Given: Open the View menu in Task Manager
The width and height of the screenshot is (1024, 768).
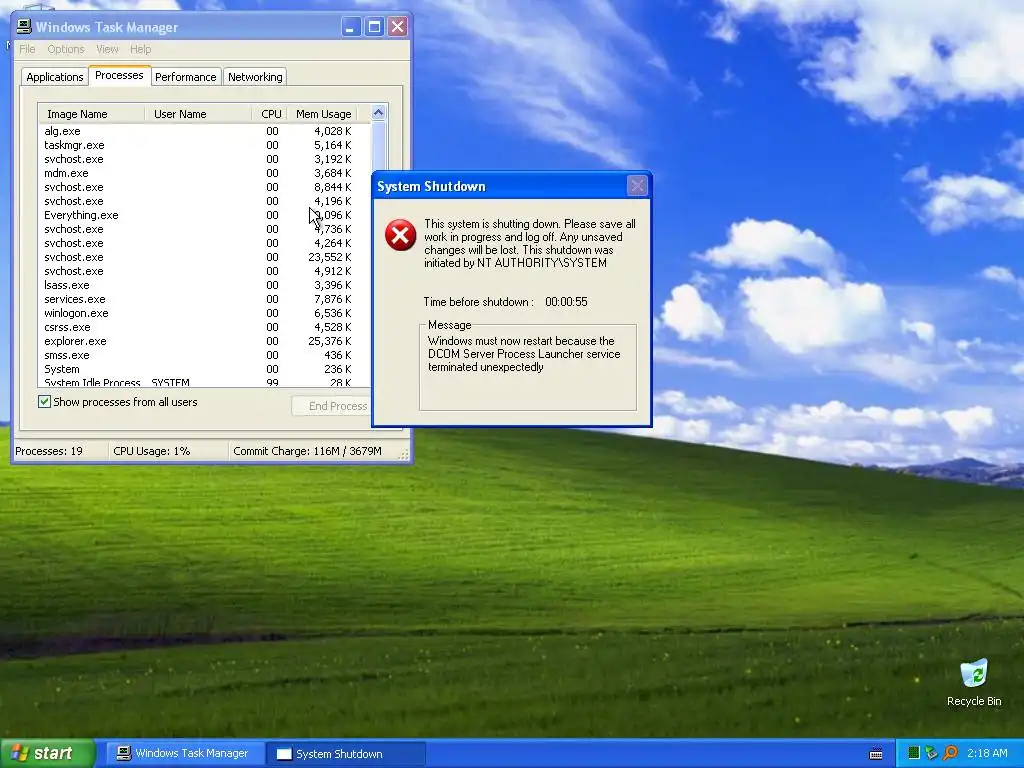Looking at the screenshot, I should coord(107,49).
